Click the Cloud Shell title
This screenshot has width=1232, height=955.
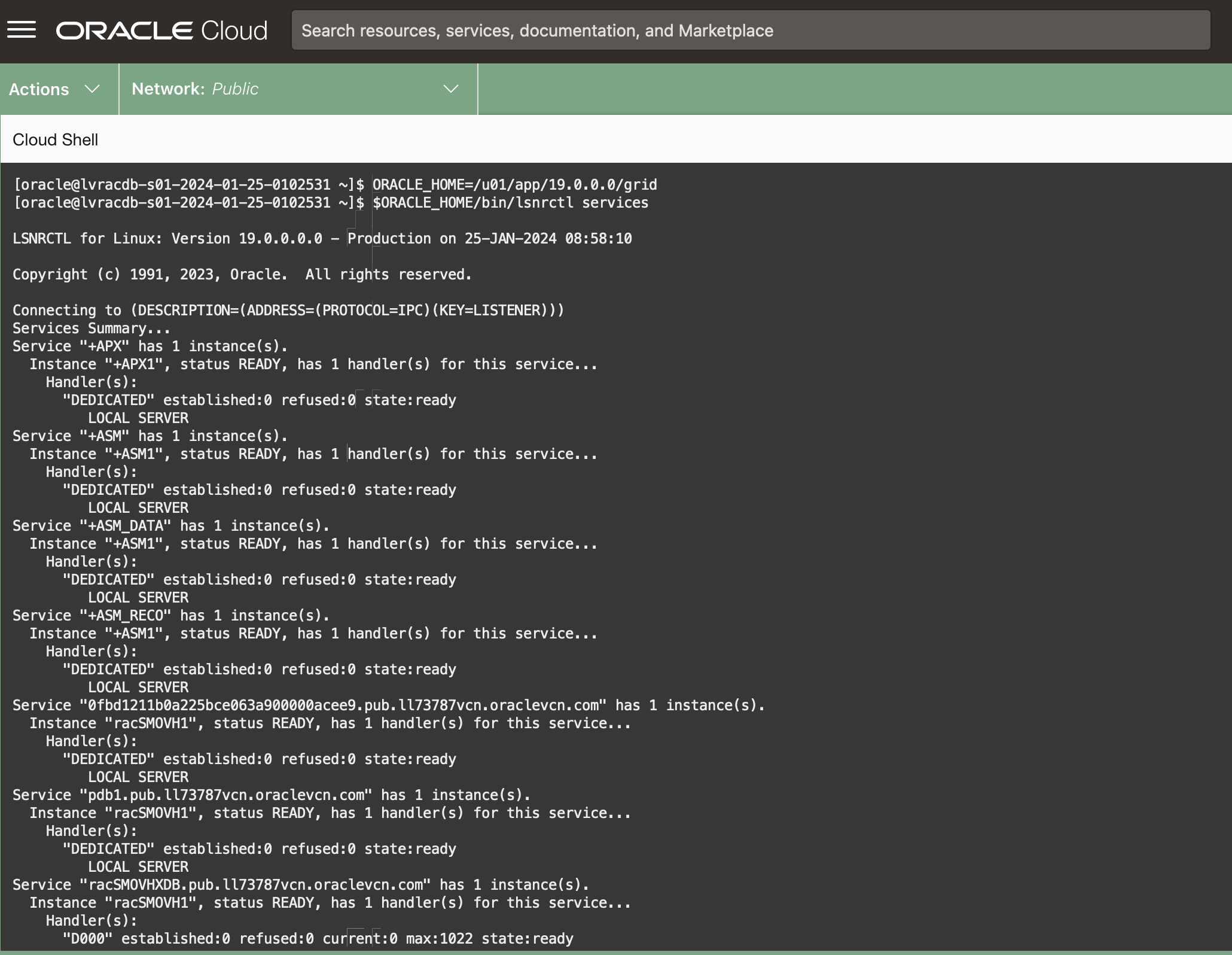click(55, 140)
